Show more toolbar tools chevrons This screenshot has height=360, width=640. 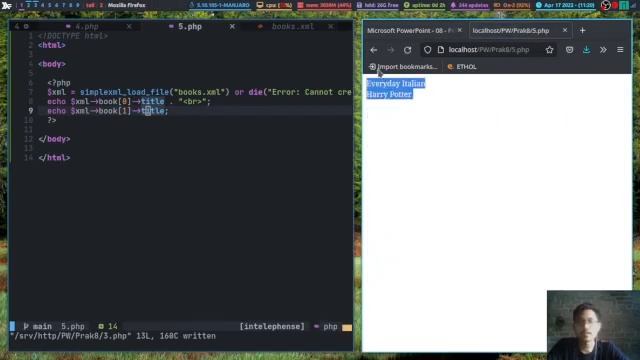click(603, 50)
